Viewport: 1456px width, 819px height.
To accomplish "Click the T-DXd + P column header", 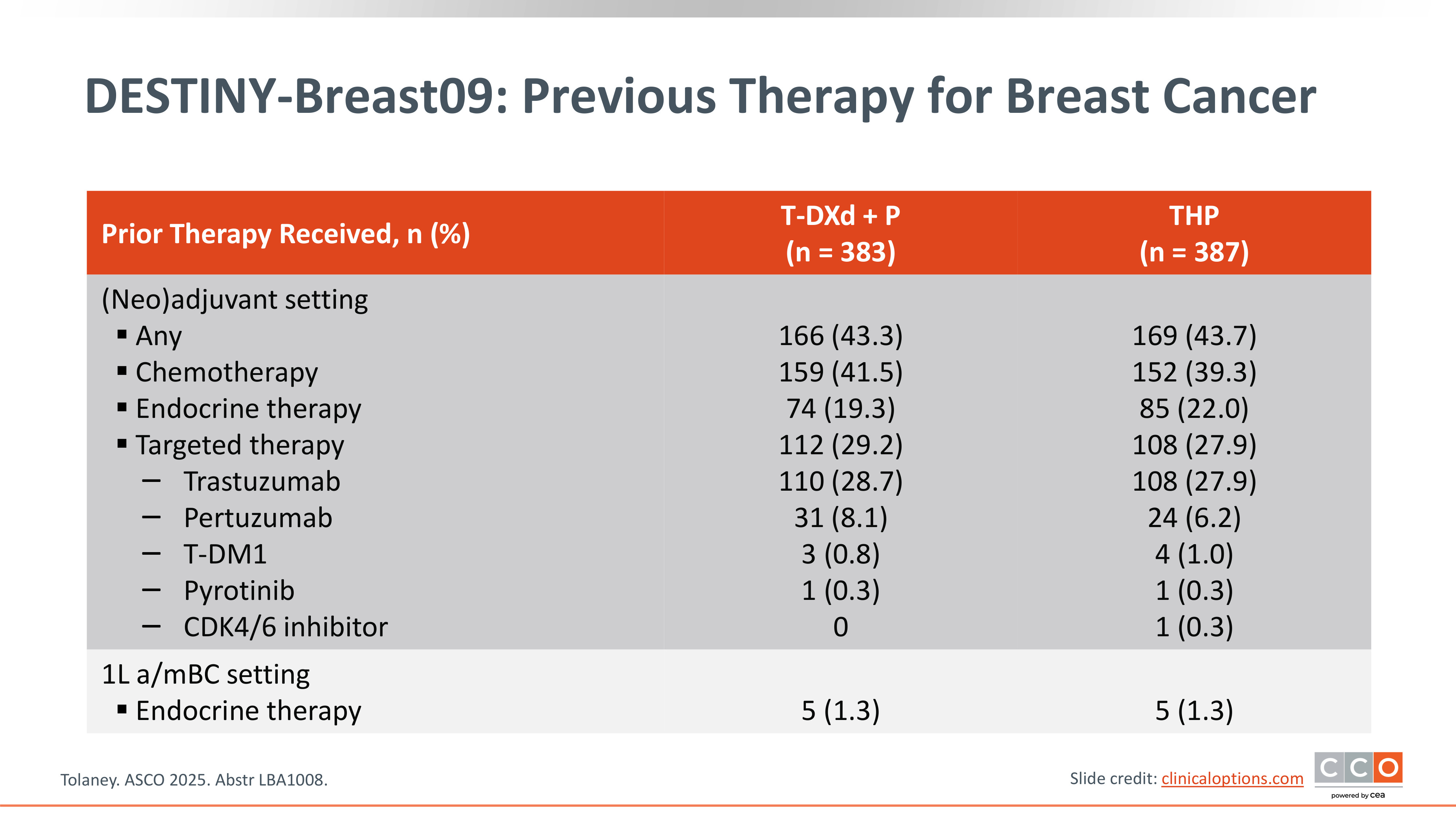I will pos(840,233).
